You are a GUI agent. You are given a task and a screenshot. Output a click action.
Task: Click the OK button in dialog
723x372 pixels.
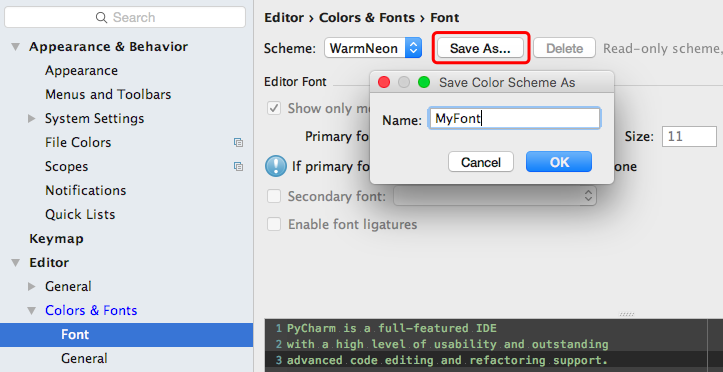point(559,162)
